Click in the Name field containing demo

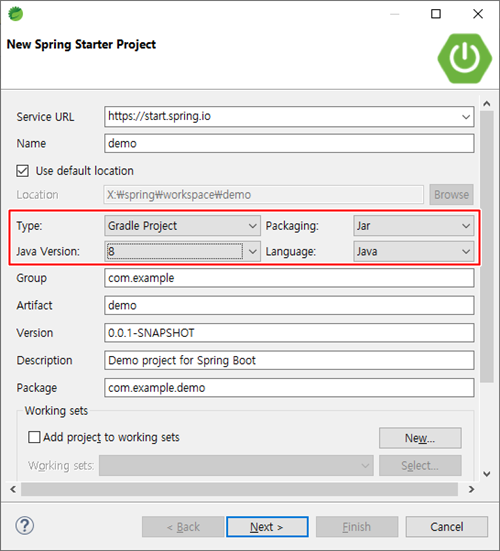tap(289, 143)
